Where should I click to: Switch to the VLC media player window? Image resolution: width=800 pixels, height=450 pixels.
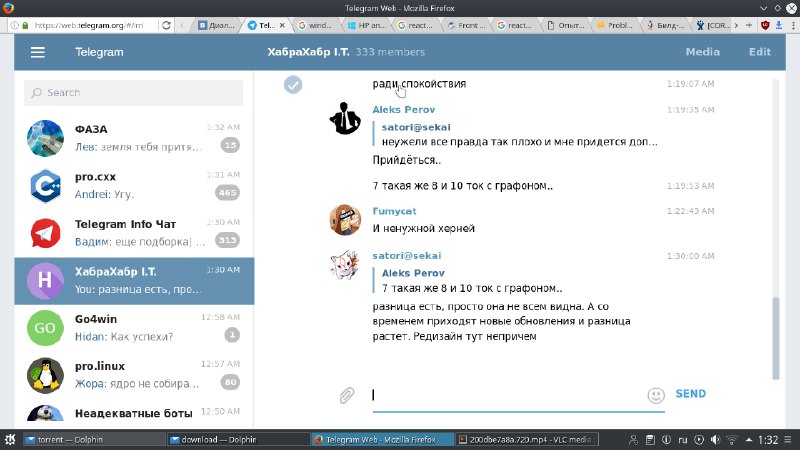[527, 439]
